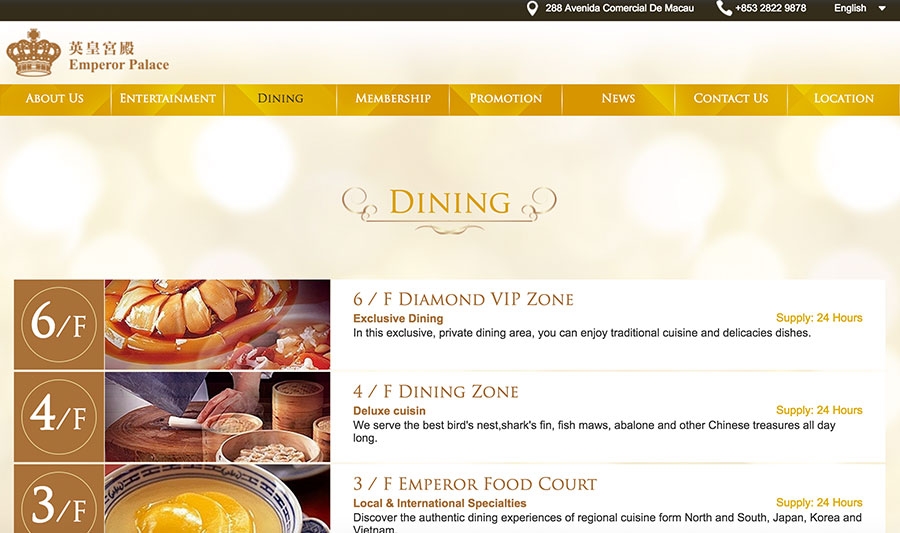Click the 4/F floor badge
Screen dimensions: 900x533
point(59,417)
